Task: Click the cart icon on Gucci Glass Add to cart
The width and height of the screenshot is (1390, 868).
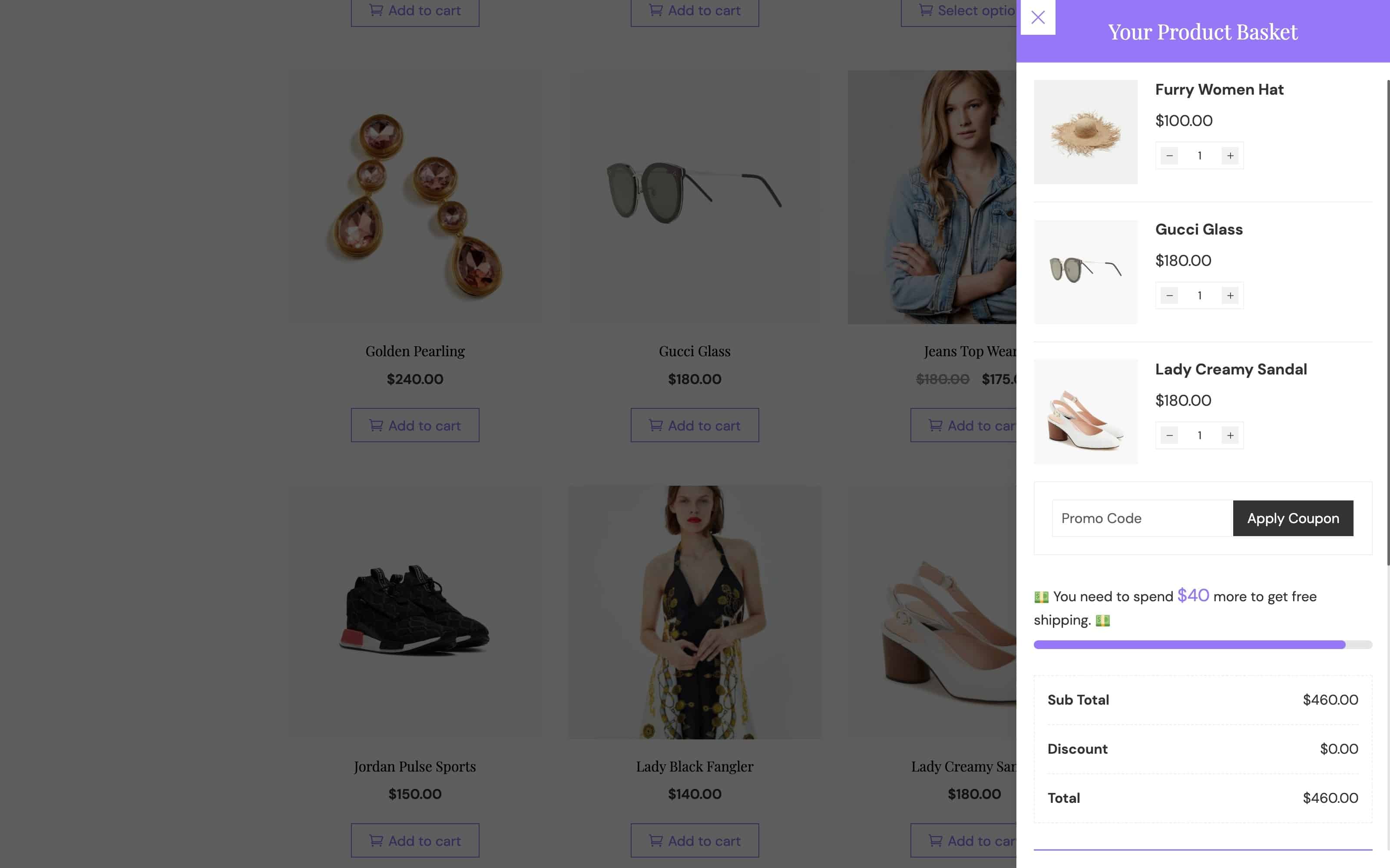Action: click(x=656, y=425)
